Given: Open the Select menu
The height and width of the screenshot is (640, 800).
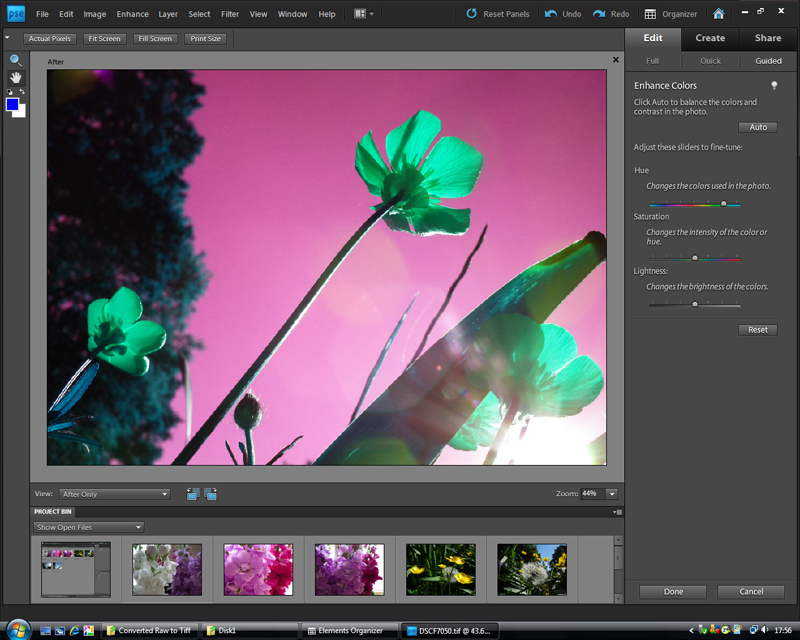Looking at the screenshot, I should point(199,14).
